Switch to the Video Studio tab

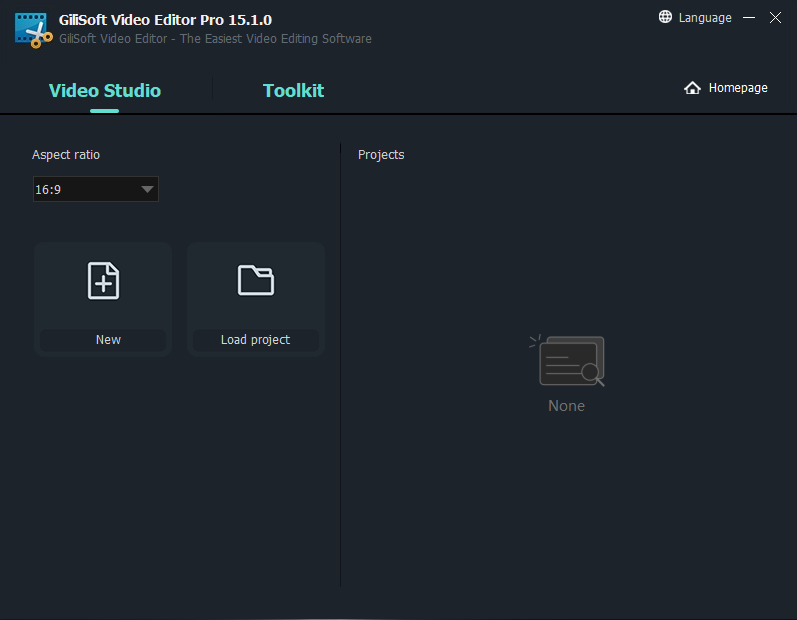click(x=105, y=90)
